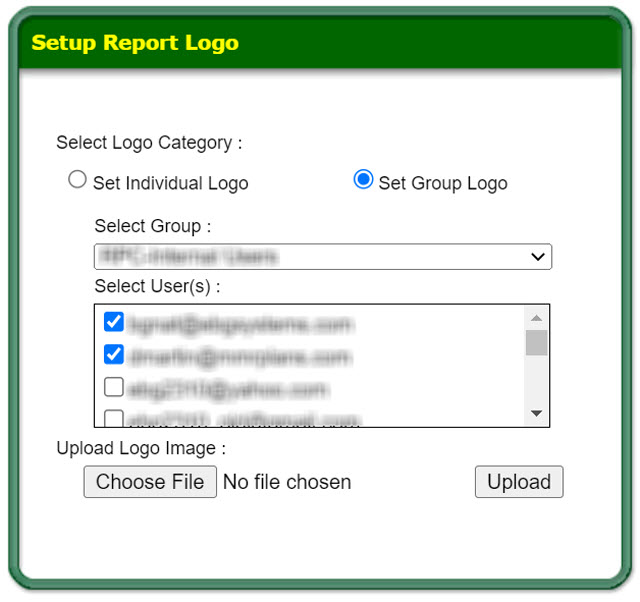Uncheck the second checked user checkbox
This screenshot has width=640, height=602.
(x=113, y=354)
